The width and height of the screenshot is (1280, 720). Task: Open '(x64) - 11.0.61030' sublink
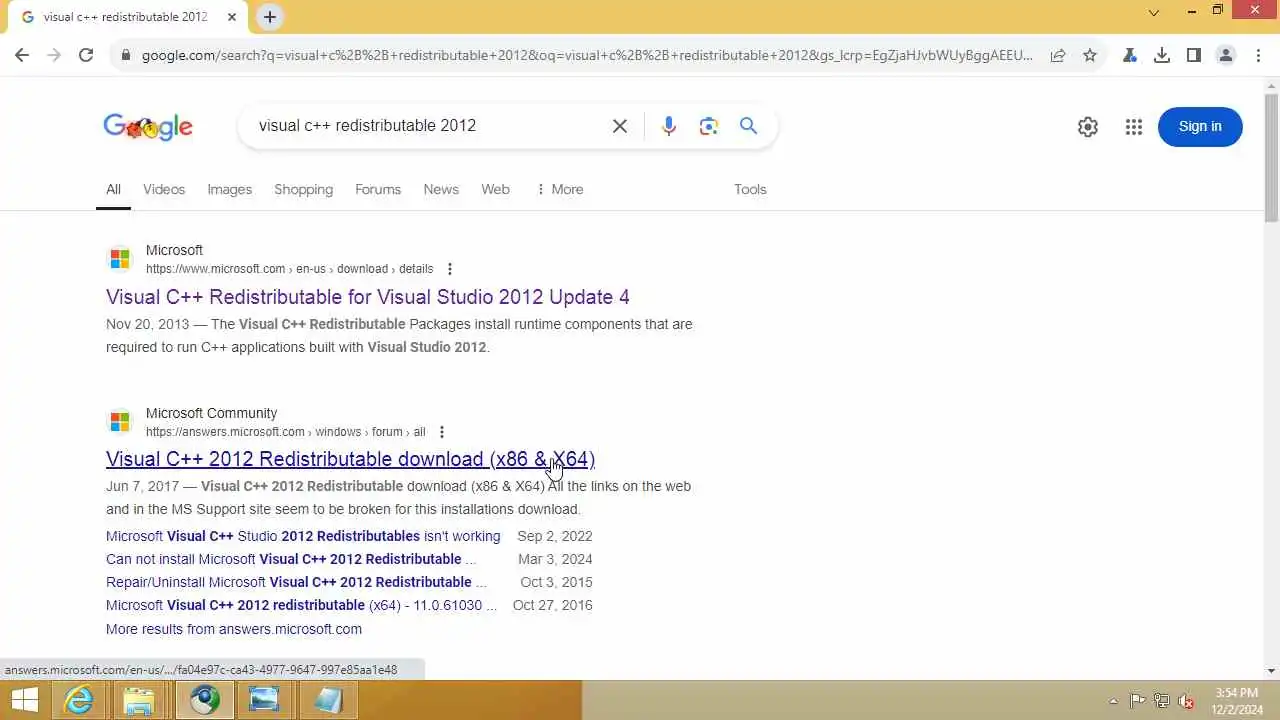point(301,605)
